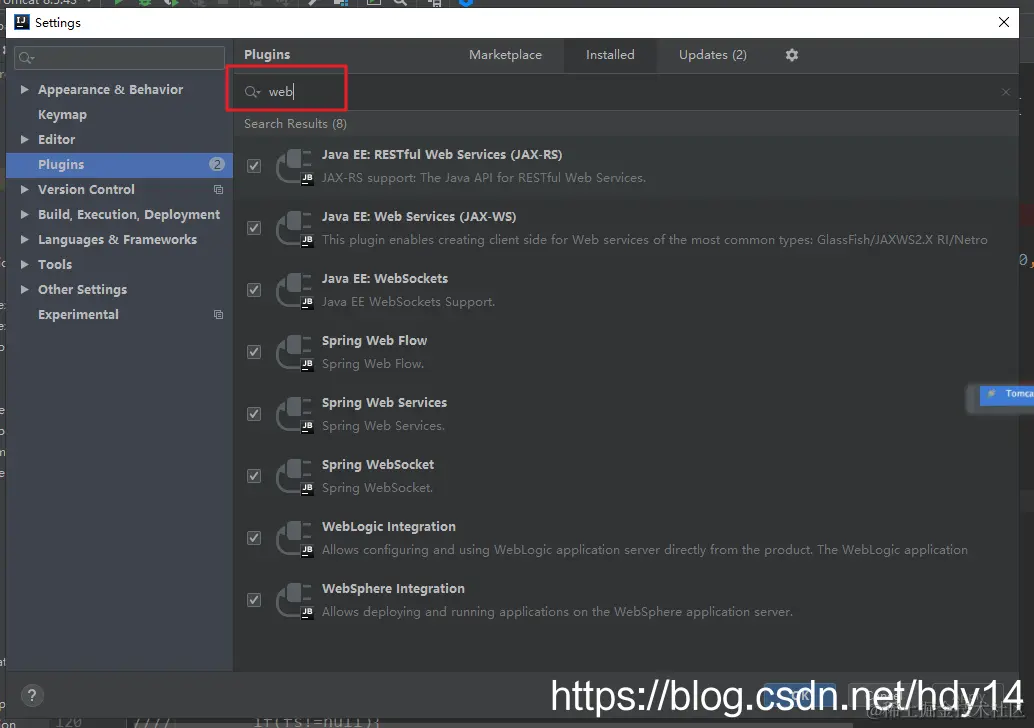Select the WebLogic Integration title
This screenshot has height=728, width=1034.
click(388, 527)
